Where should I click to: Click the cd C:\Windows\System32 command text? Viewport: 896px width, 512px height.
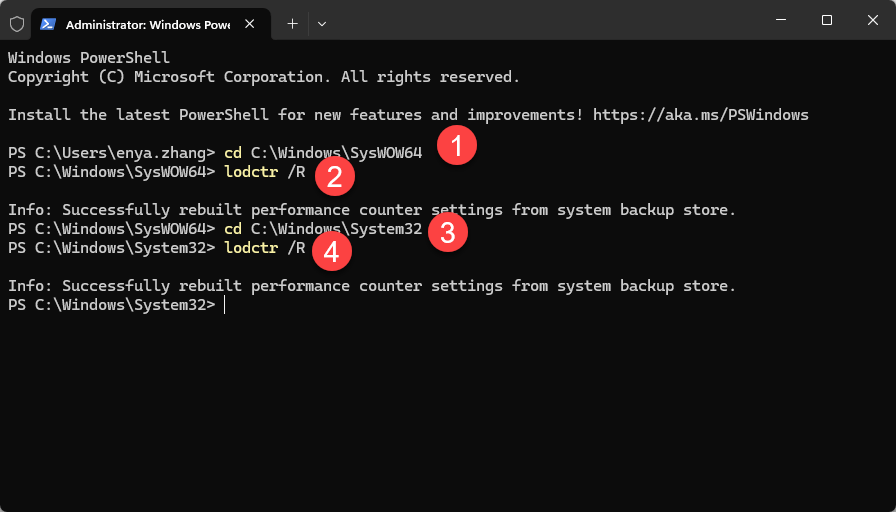[323, 229]
